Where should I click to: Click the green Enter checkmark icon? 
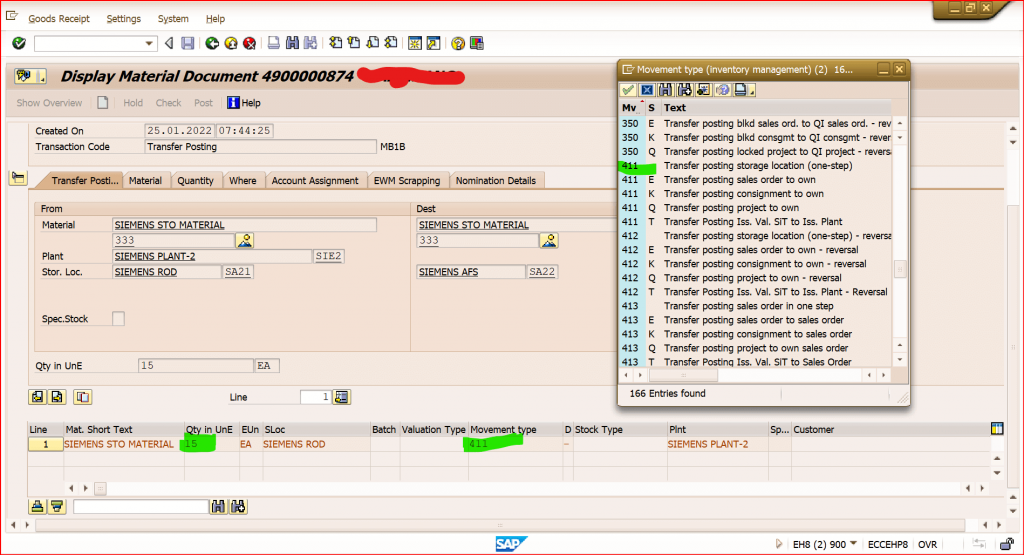click(19, 43)
